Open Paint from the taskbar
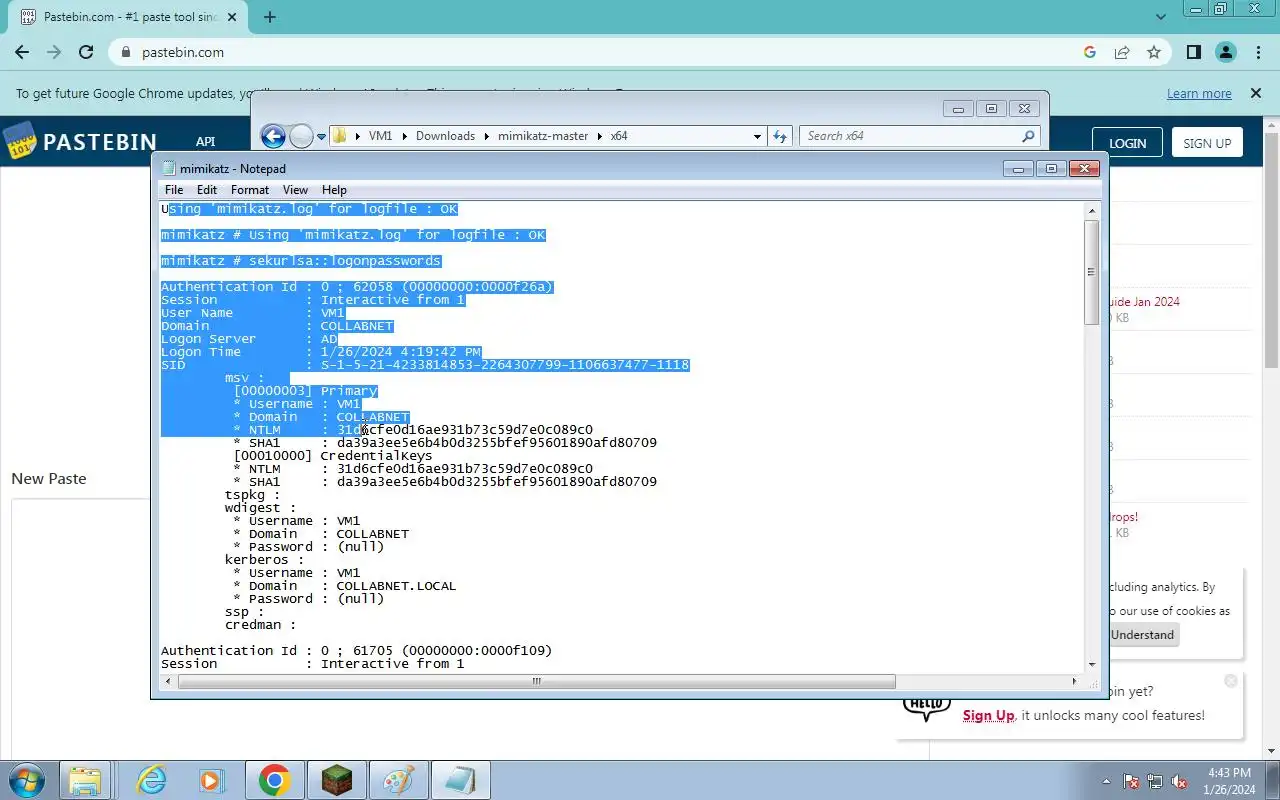Screen dimensions: 1280x800 point(399,780)
